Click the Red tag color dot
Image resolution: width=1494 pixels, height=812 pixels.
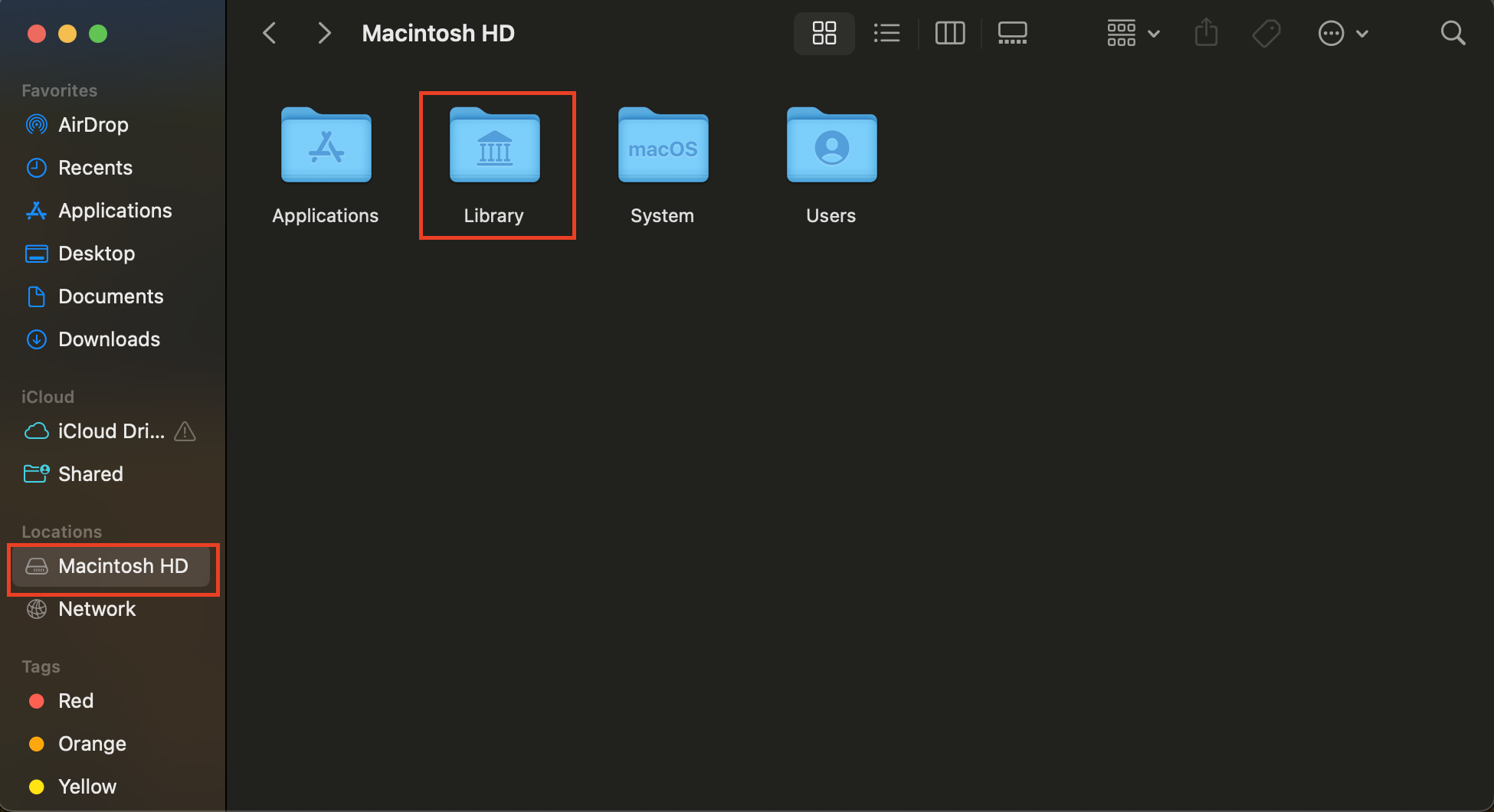tap(36, 700)
